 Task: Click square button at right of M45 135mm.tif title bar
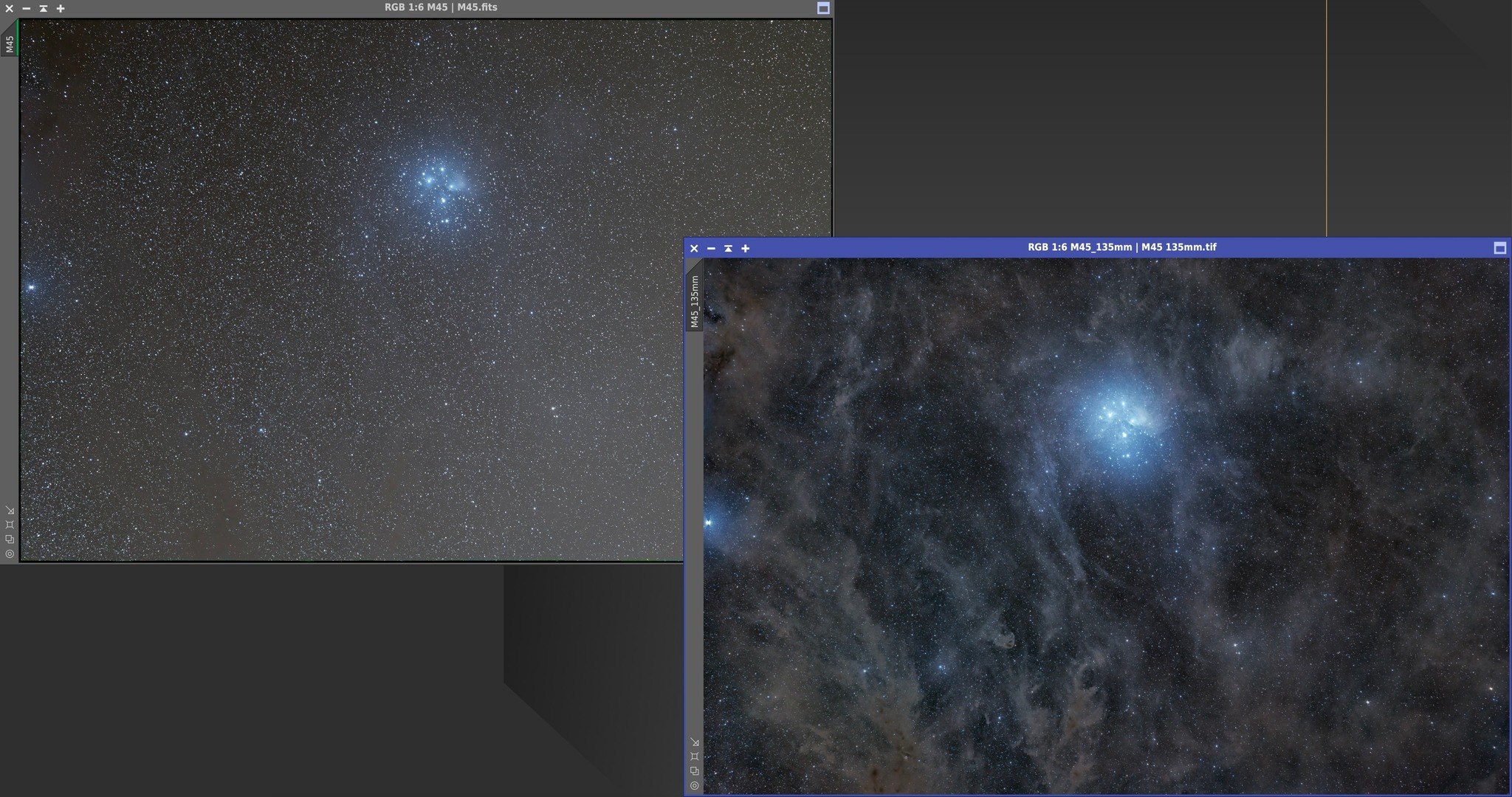point(1499,248)
